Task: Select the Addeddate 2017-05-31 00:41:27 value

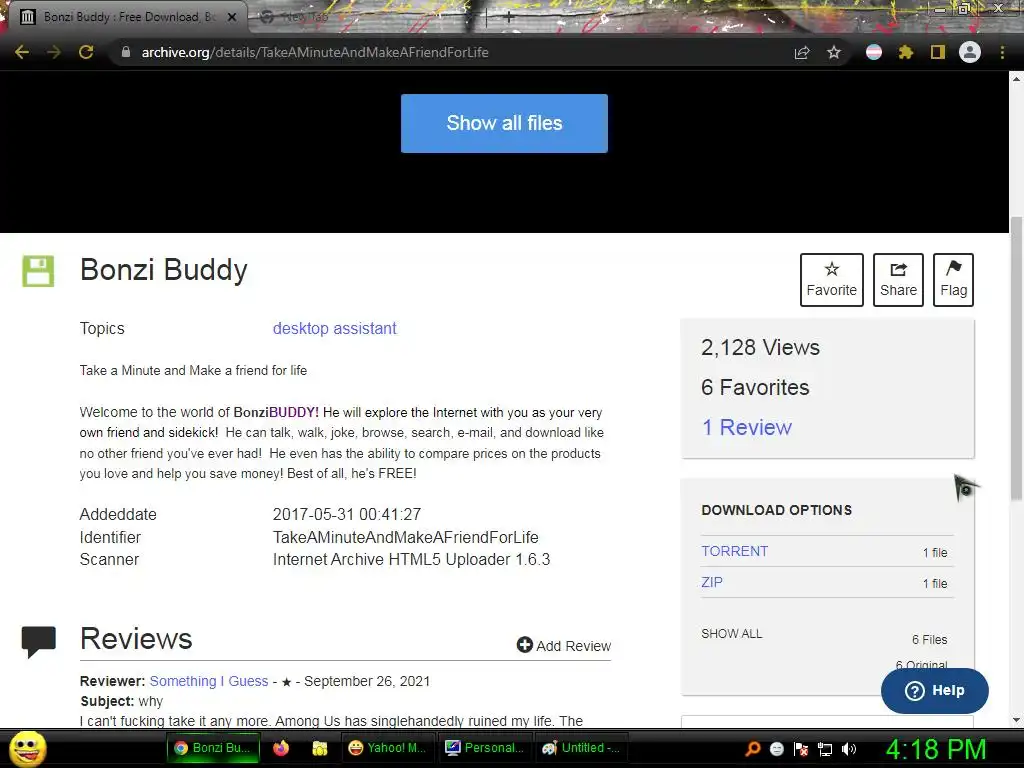Action: click(347, 514)
